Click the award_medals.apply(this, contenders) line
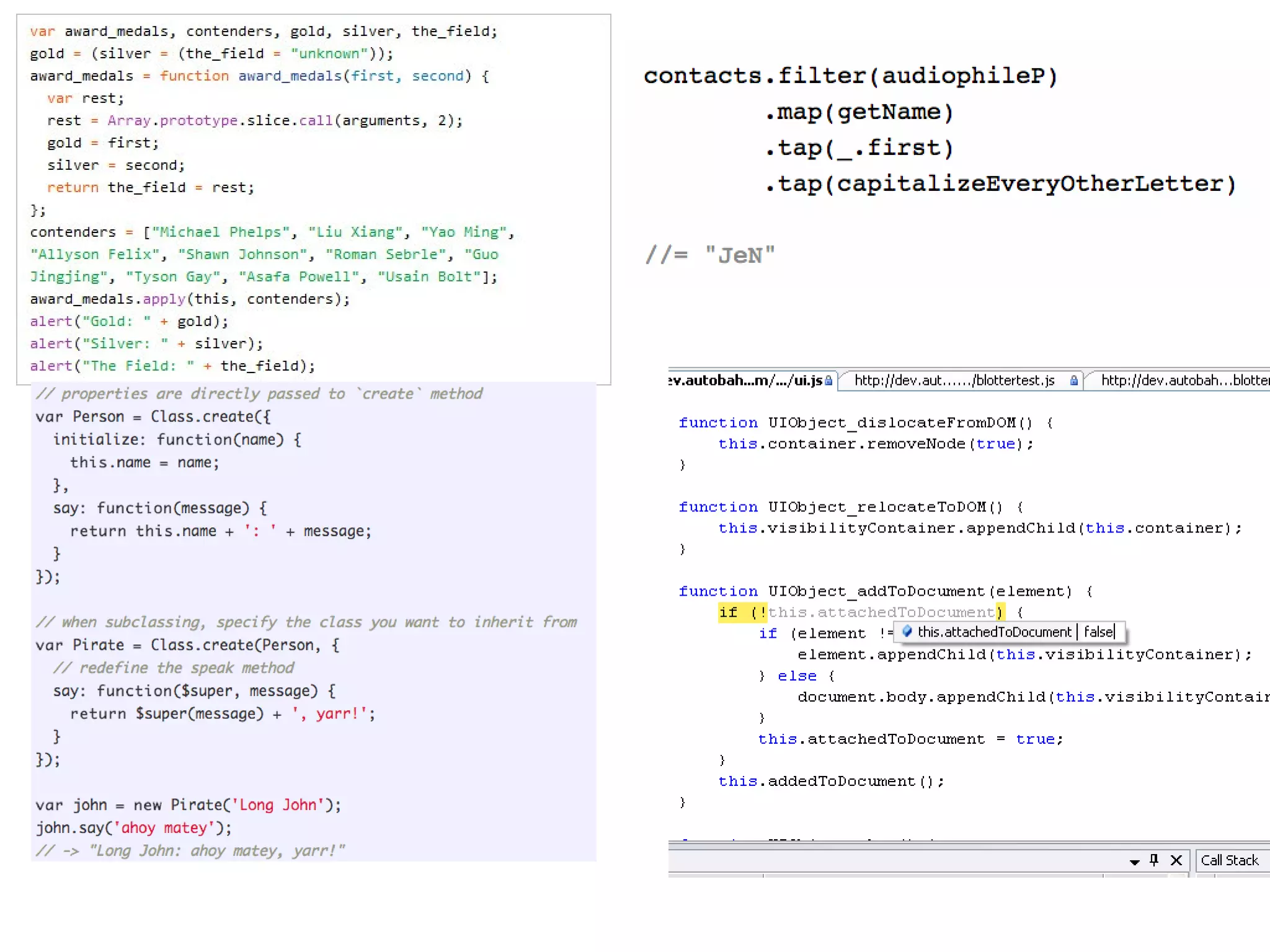Viewport: 1270px width, 952px height. [190, 299]
